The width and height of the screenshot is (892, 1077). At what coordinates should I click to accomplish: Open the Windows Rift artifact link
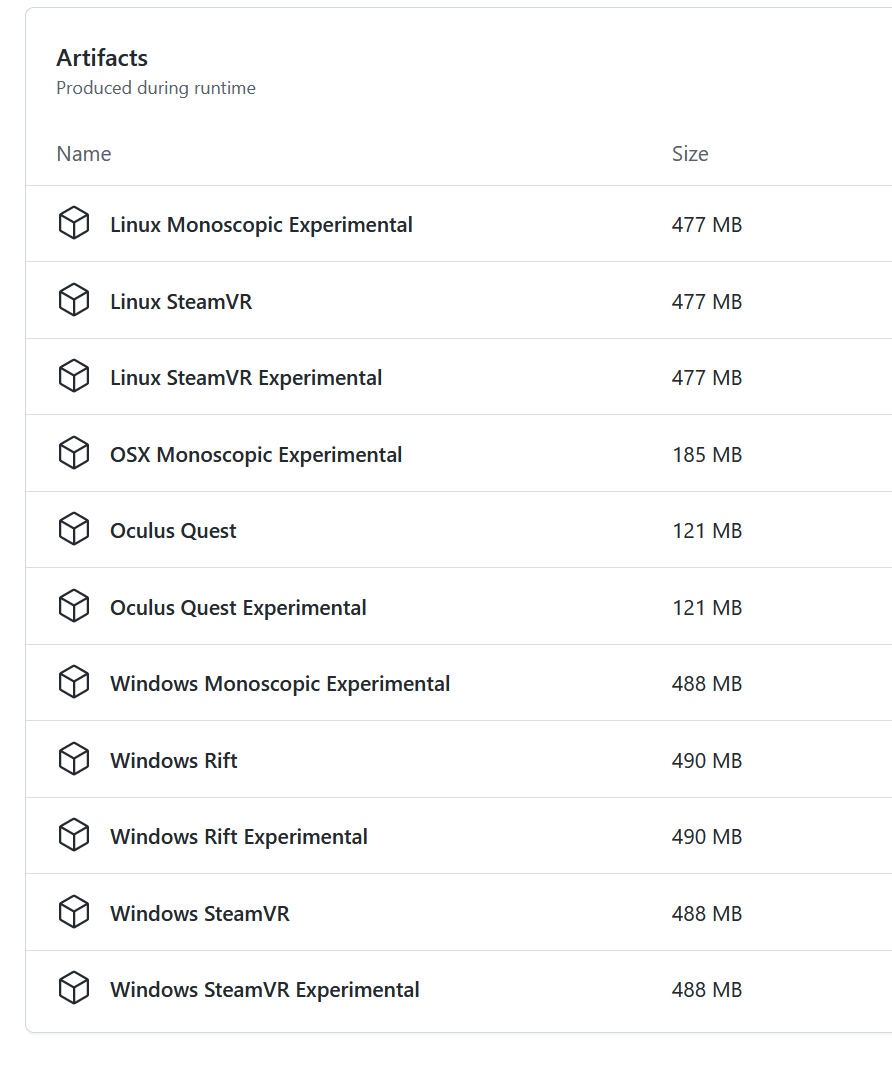click(x=174, y=761)
